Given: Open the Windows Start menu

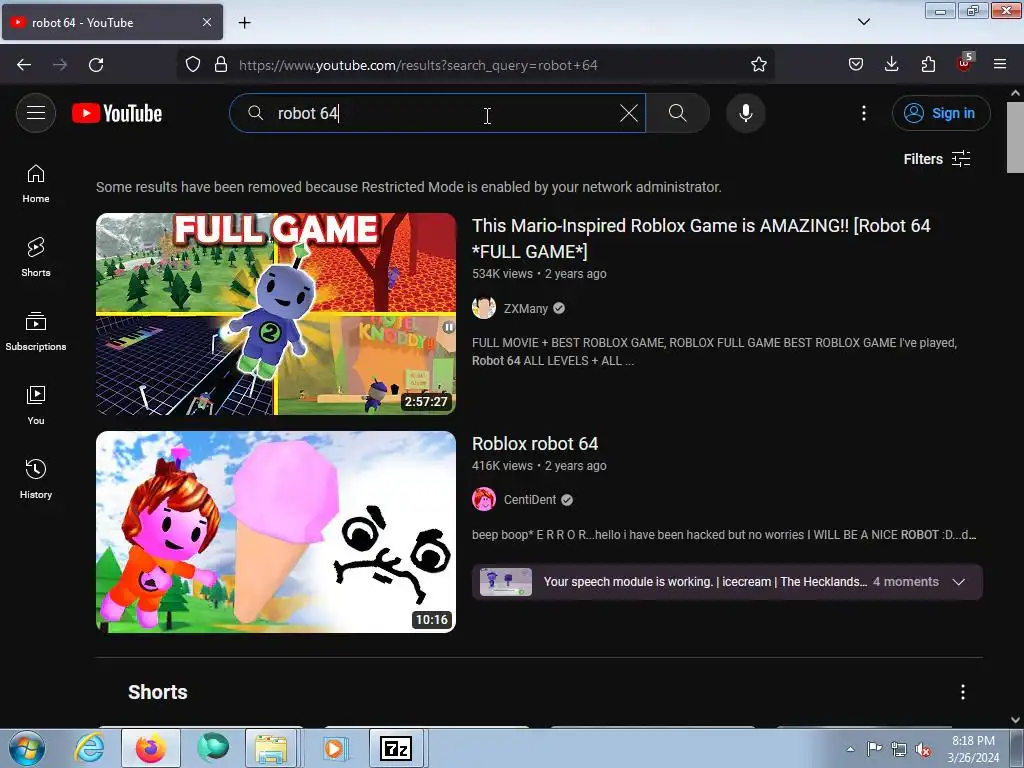Looking at the screenshot, I should (x=27, y=748).
